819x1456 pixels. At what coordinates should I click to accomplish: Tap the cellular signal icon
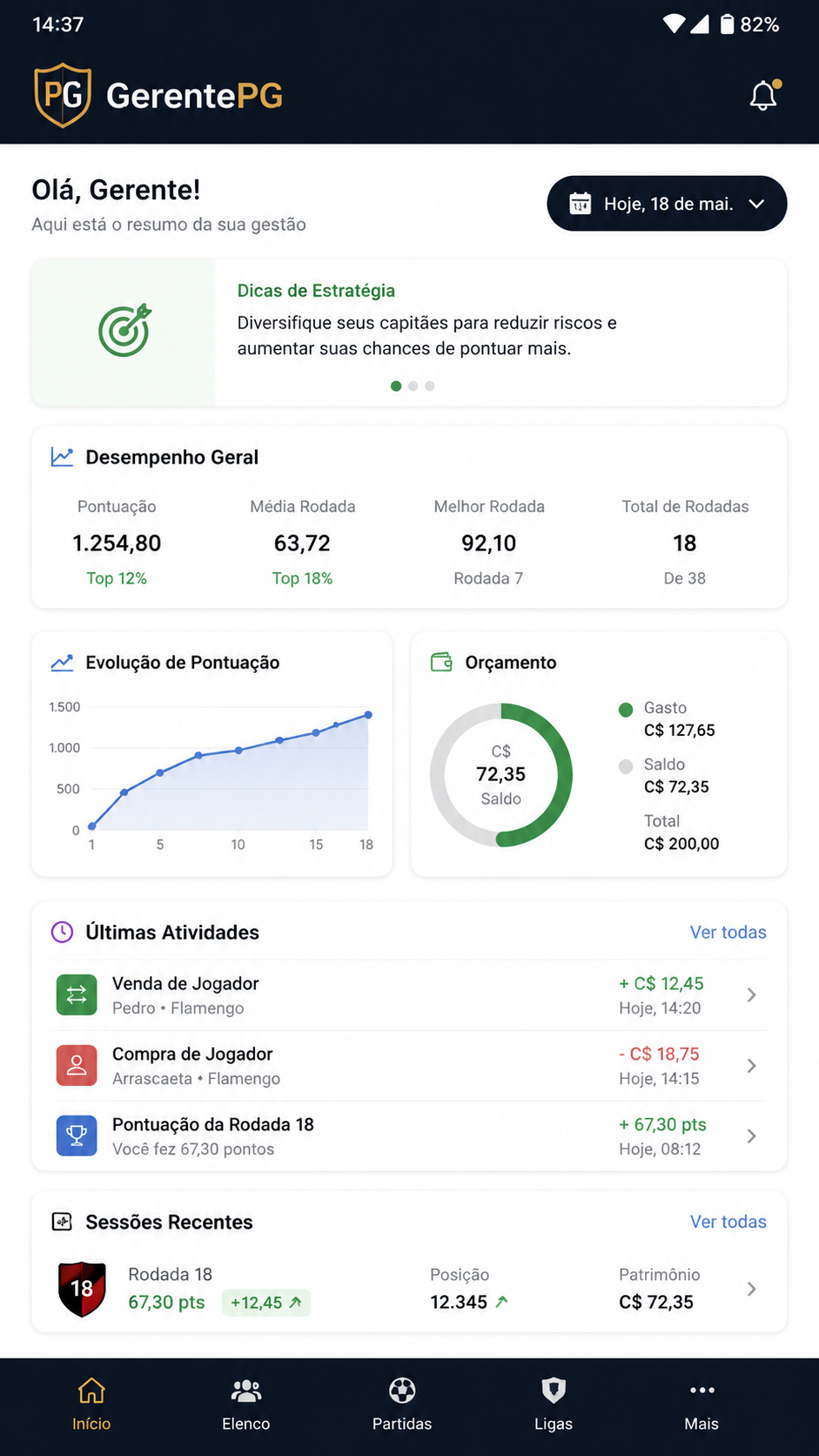click(700, 24)
